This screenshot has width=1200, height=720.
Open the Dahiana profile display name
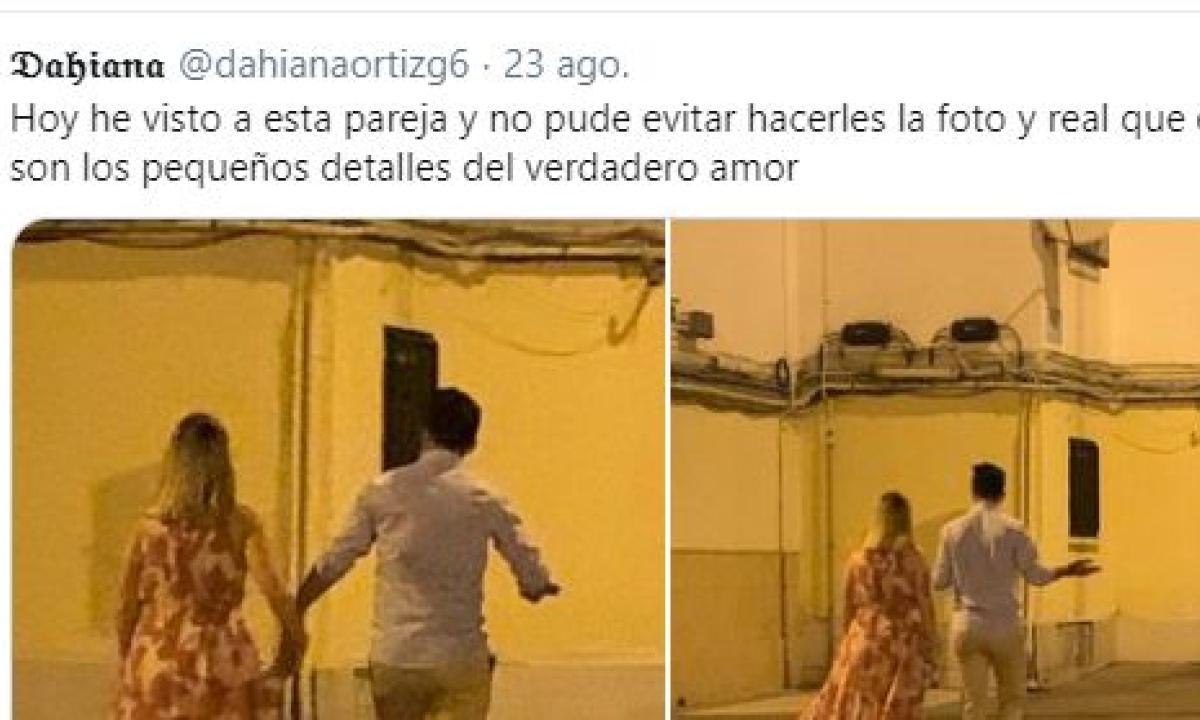tap(87, 67)
